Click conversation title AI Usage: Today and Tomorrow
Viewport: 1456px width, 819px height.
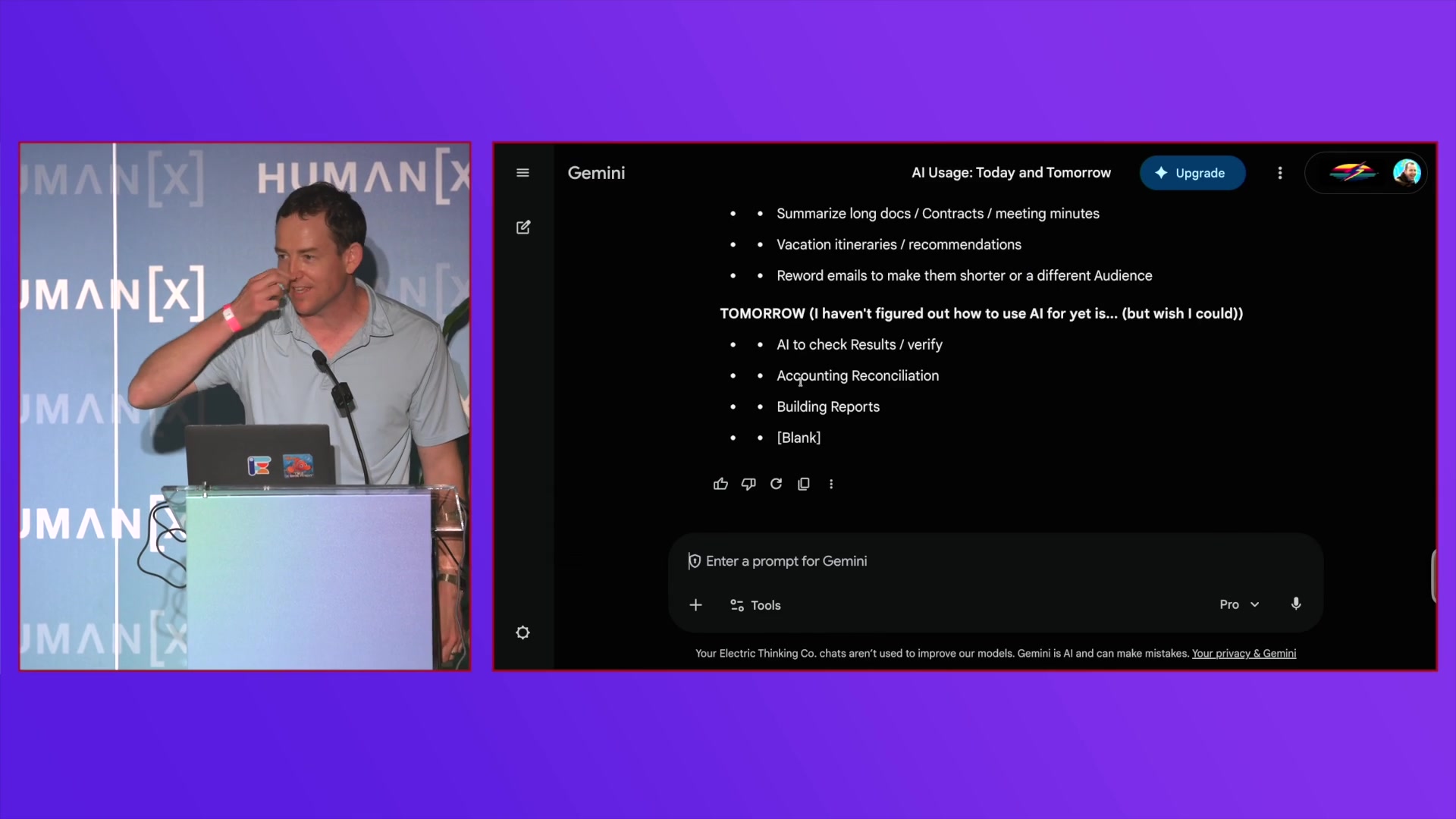1011,173
